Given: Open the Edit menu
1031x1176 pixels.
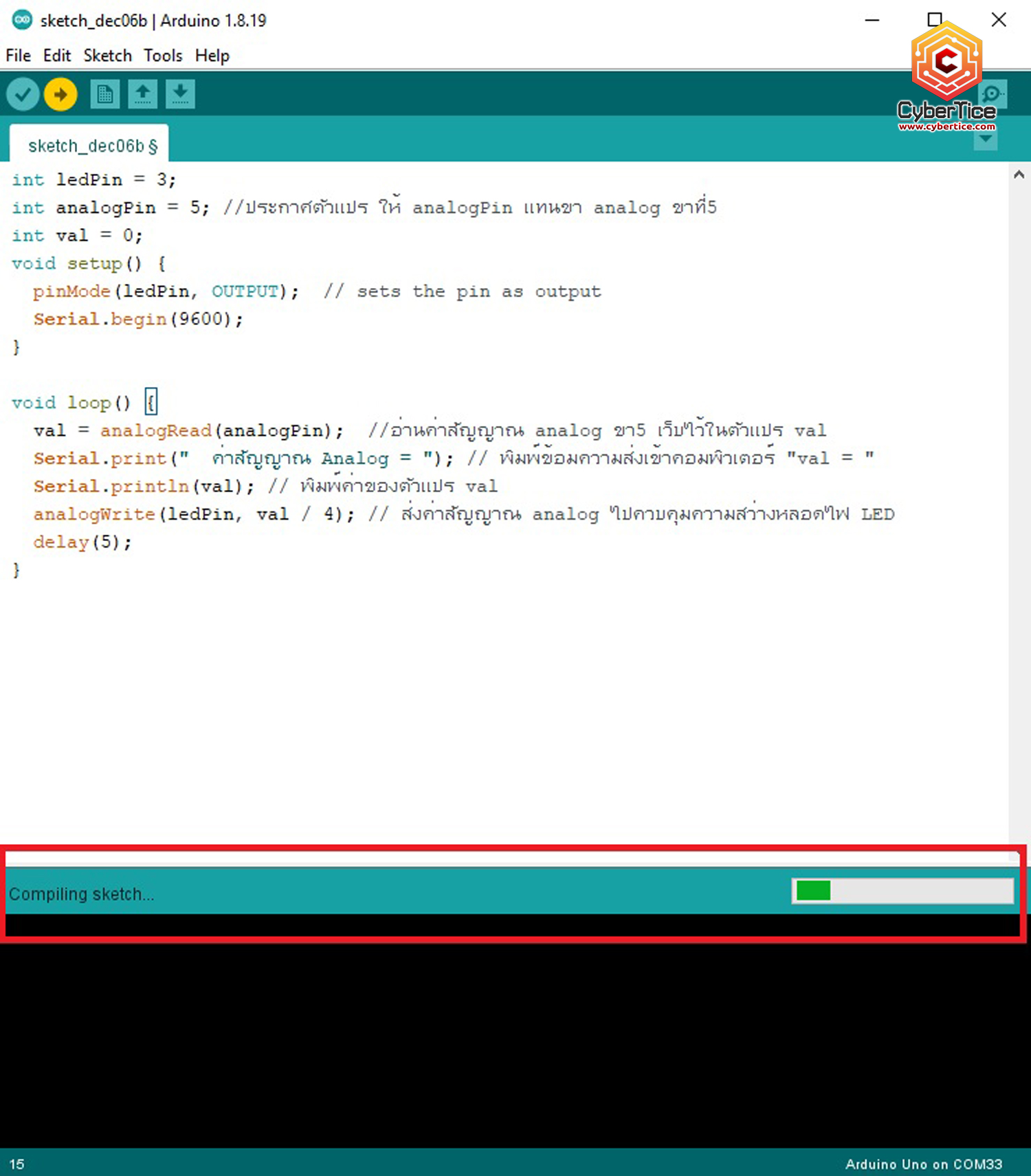Looking at the screenshot, I should (x=56, y=56).
